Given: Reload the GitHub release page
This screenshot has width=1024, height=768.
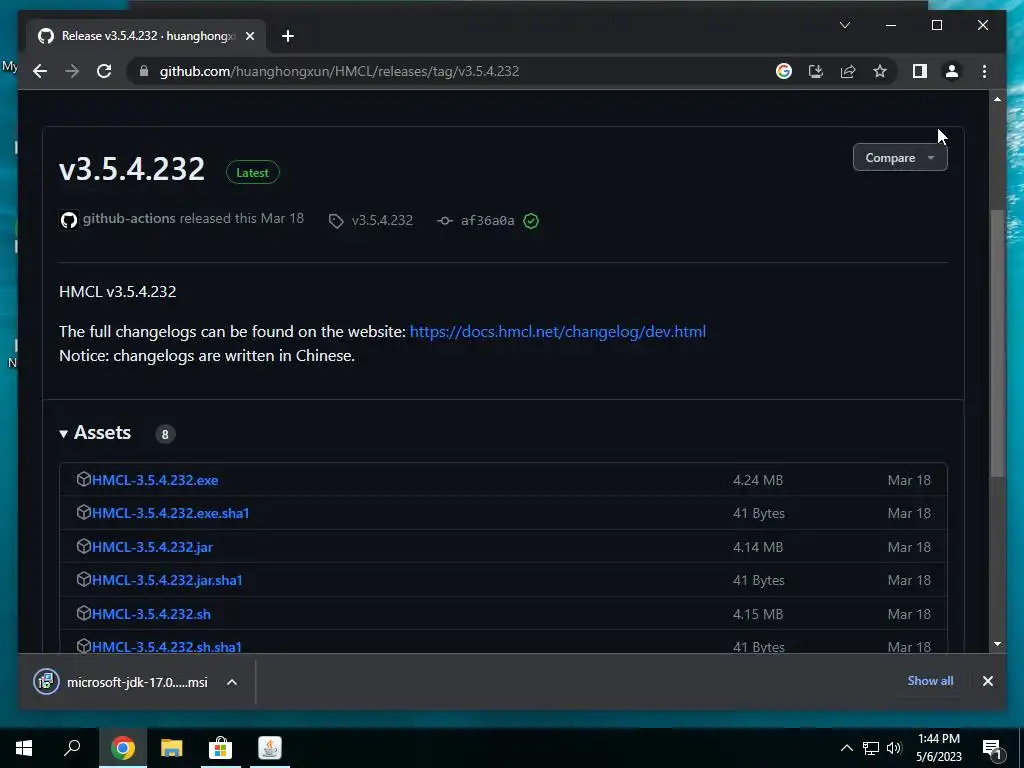Looking at the screenshot, I should click(x=104, y=71).
